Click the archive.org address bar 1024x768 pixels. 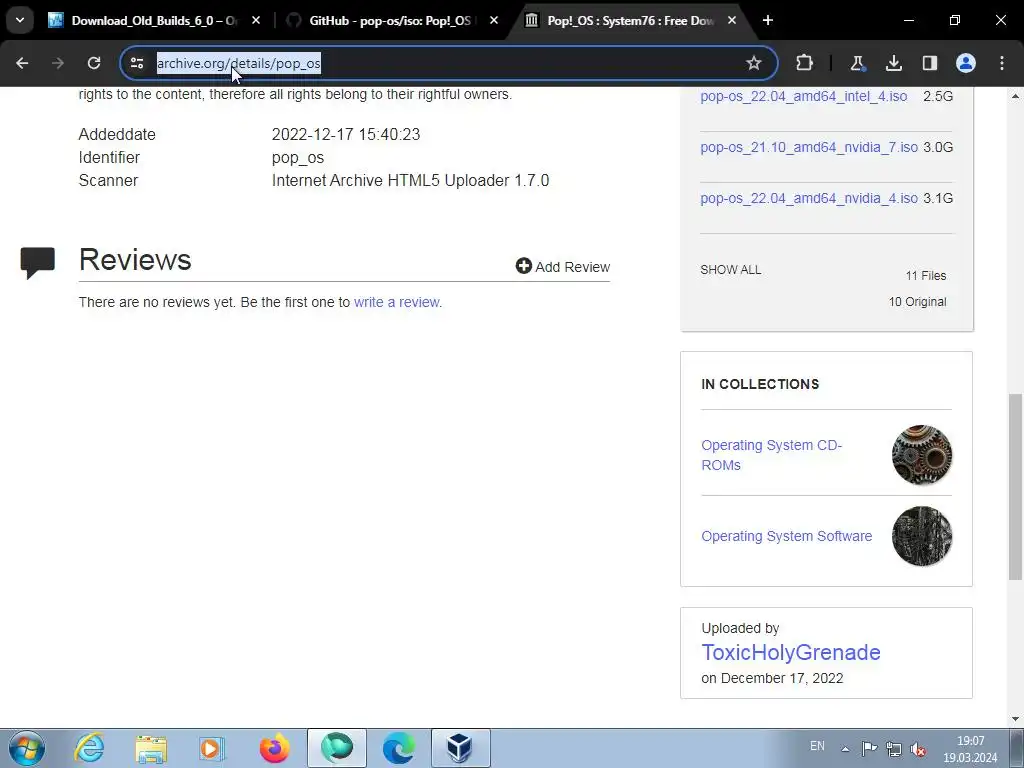coord(449,63)
